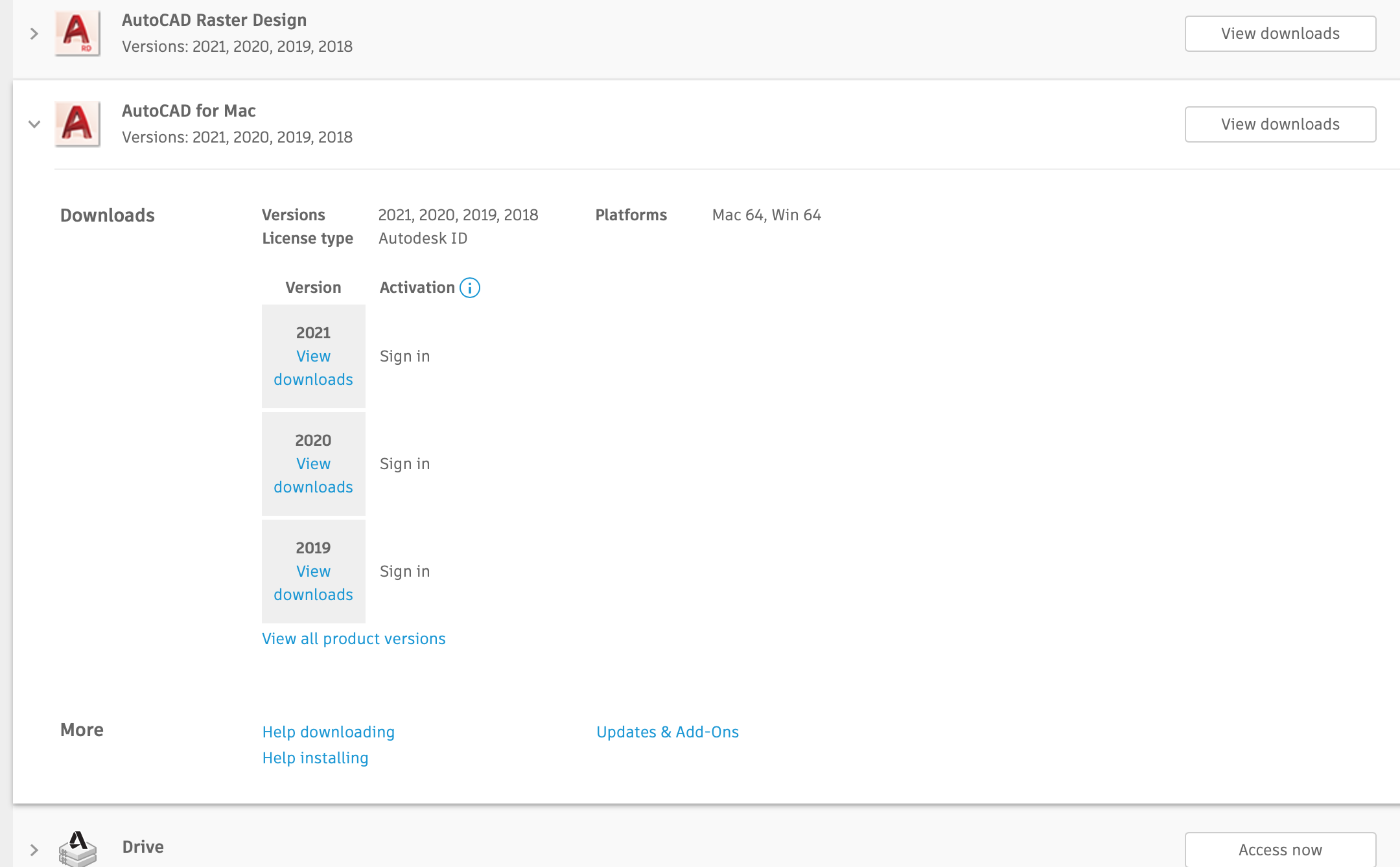1400x867 pixels.
Task: Collapse the AutoCAD for Mac section
Action: [x=34, y=124]
